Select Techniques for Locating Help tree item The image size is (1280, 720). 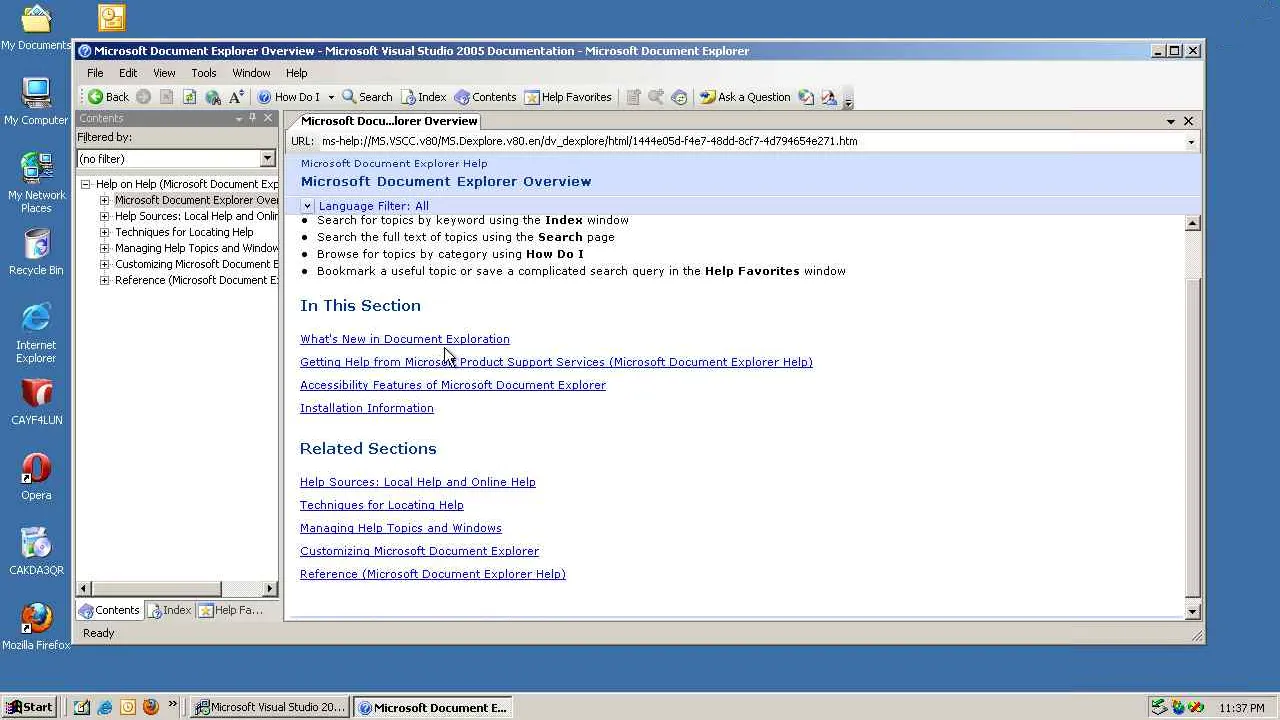tap(184, 232)
